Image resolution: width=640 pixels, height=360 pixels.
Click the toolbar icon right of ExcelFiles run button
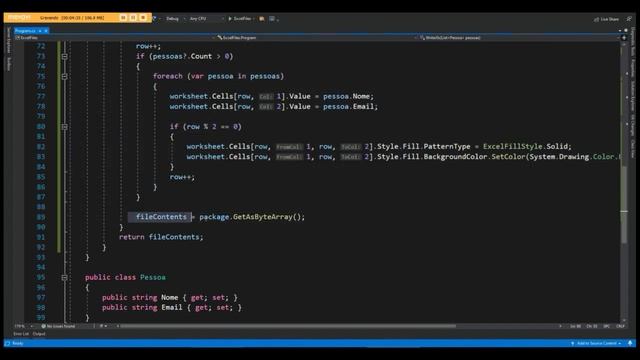(x=262, y=19)
